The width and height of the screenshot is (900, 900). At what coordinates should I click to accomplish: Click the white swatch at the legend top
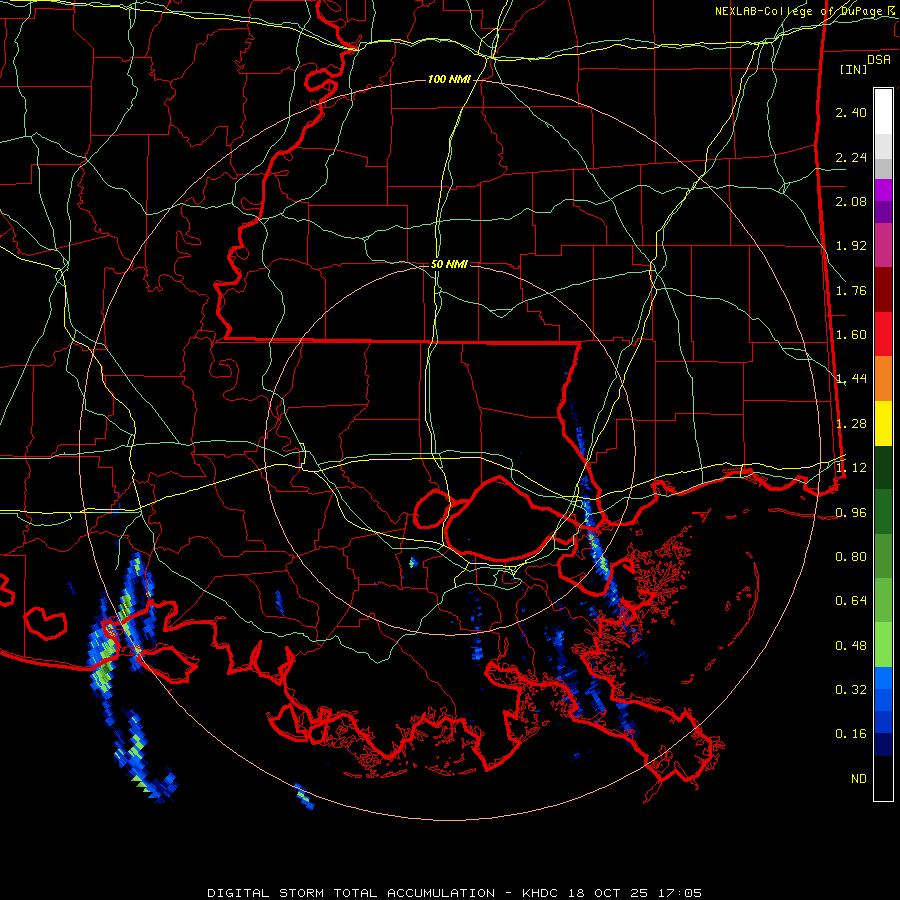pos(883,111)
